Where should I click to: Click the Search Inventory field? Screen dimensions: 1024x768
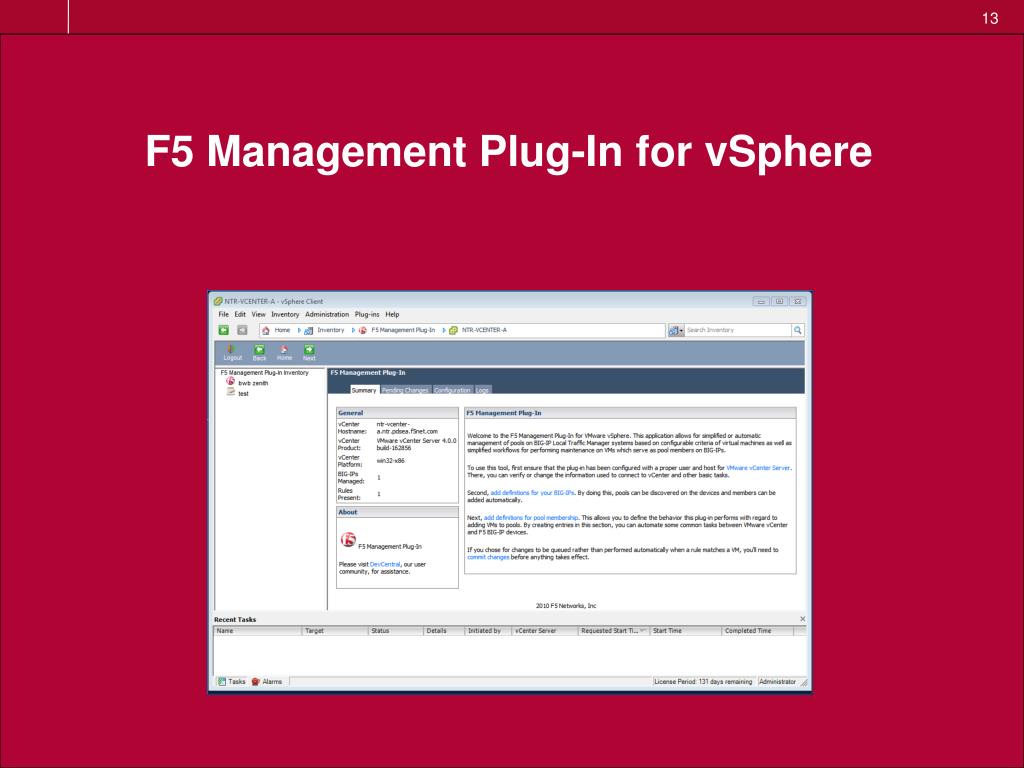pos(738,330)
